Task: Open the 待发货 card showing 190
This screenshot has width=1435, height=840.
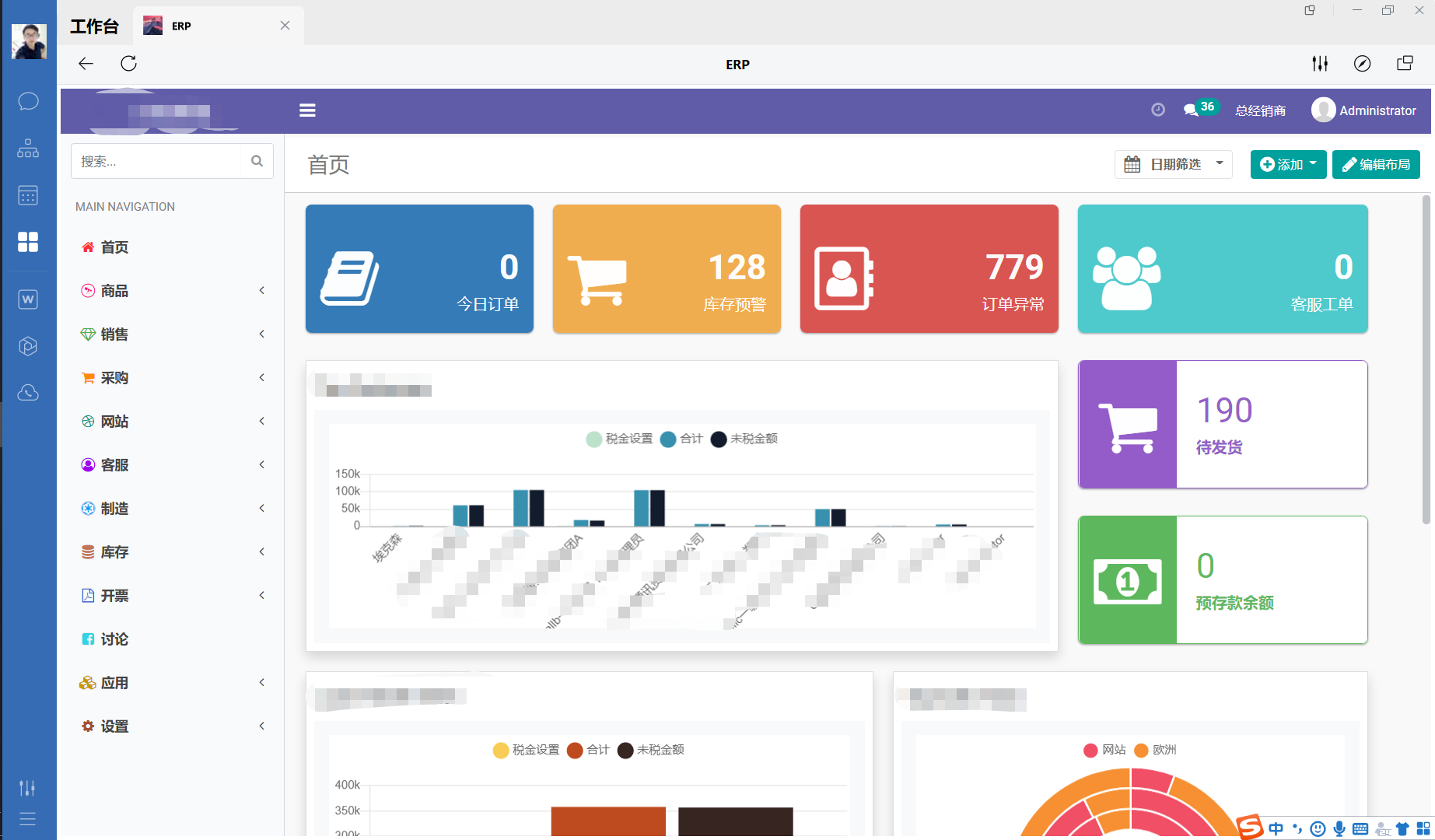Action: (1223, 425)
